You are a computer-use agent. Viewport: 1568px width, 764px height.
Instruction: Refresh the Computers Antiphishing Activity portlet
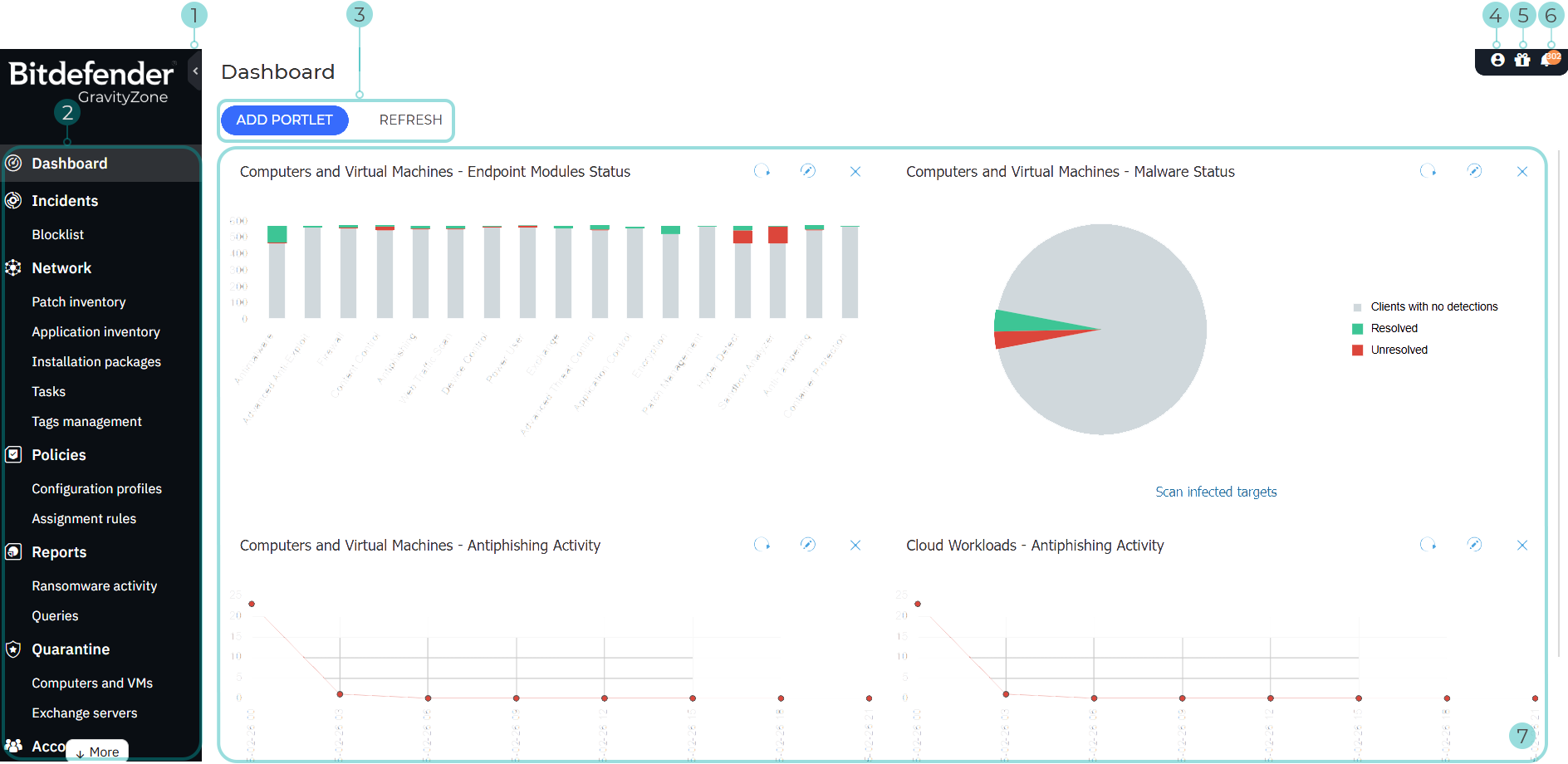pos(762,545)
